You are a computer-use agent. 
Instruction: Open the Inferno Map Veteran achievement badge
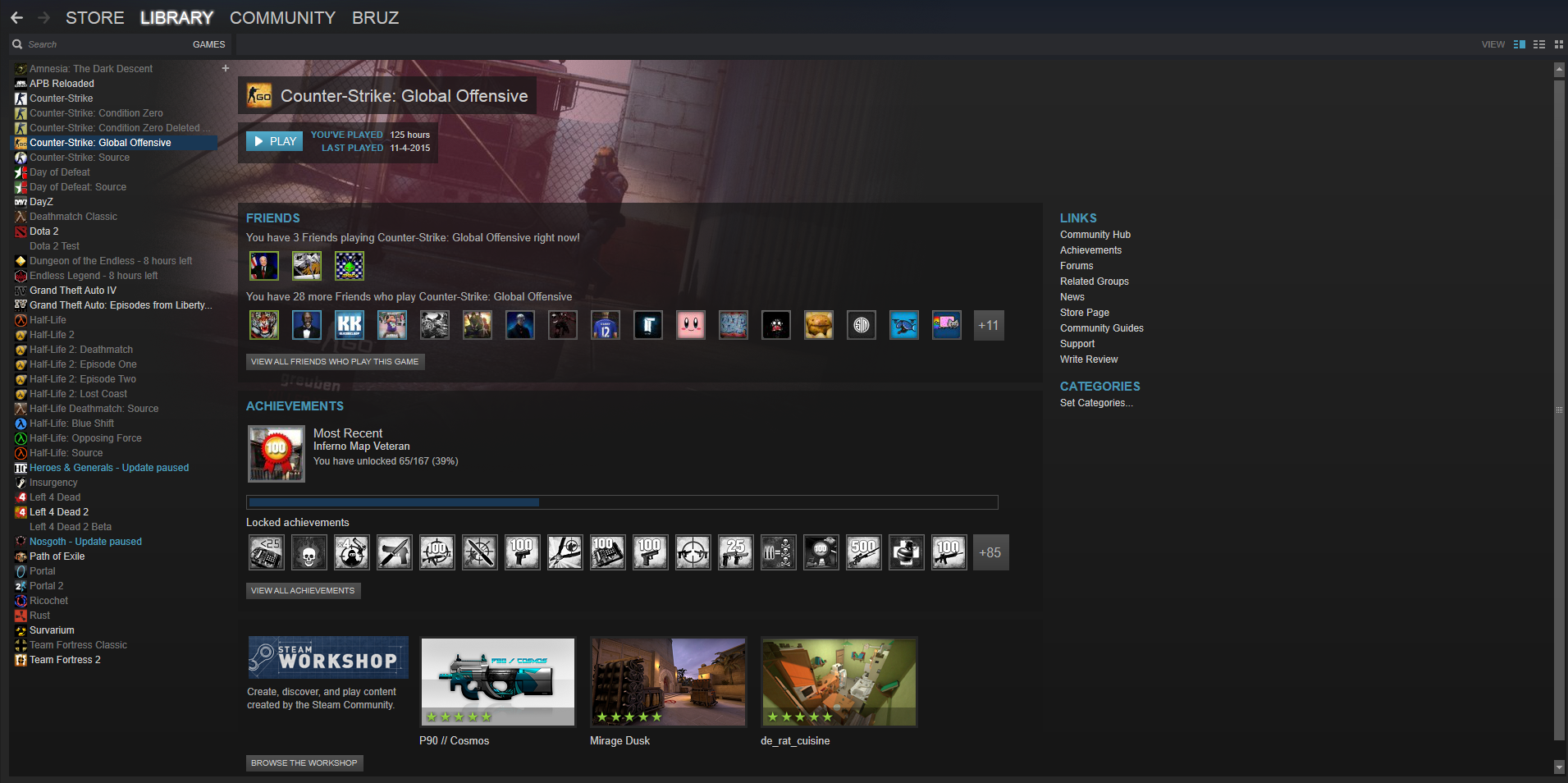tap(277, 453)
